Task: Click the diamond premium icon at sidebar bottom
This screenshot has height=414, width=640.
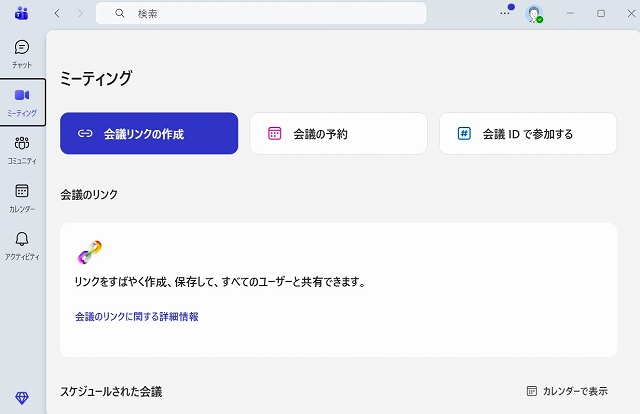Action: pos(22,398)
